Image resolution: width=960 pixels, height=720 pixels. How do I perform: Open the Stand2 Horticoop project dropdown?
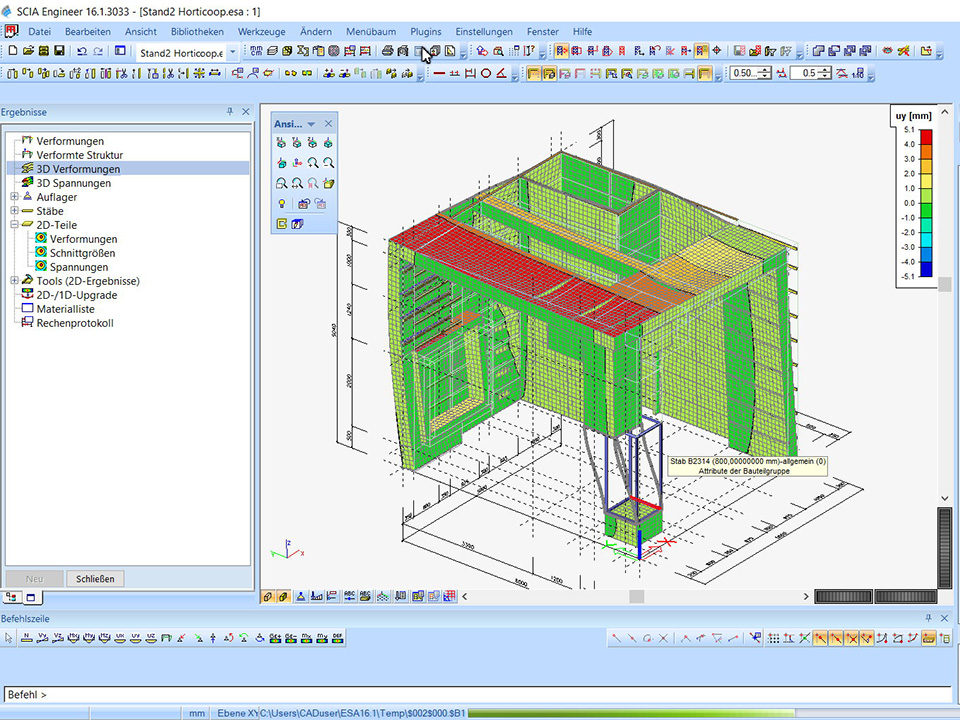[233, 52]
